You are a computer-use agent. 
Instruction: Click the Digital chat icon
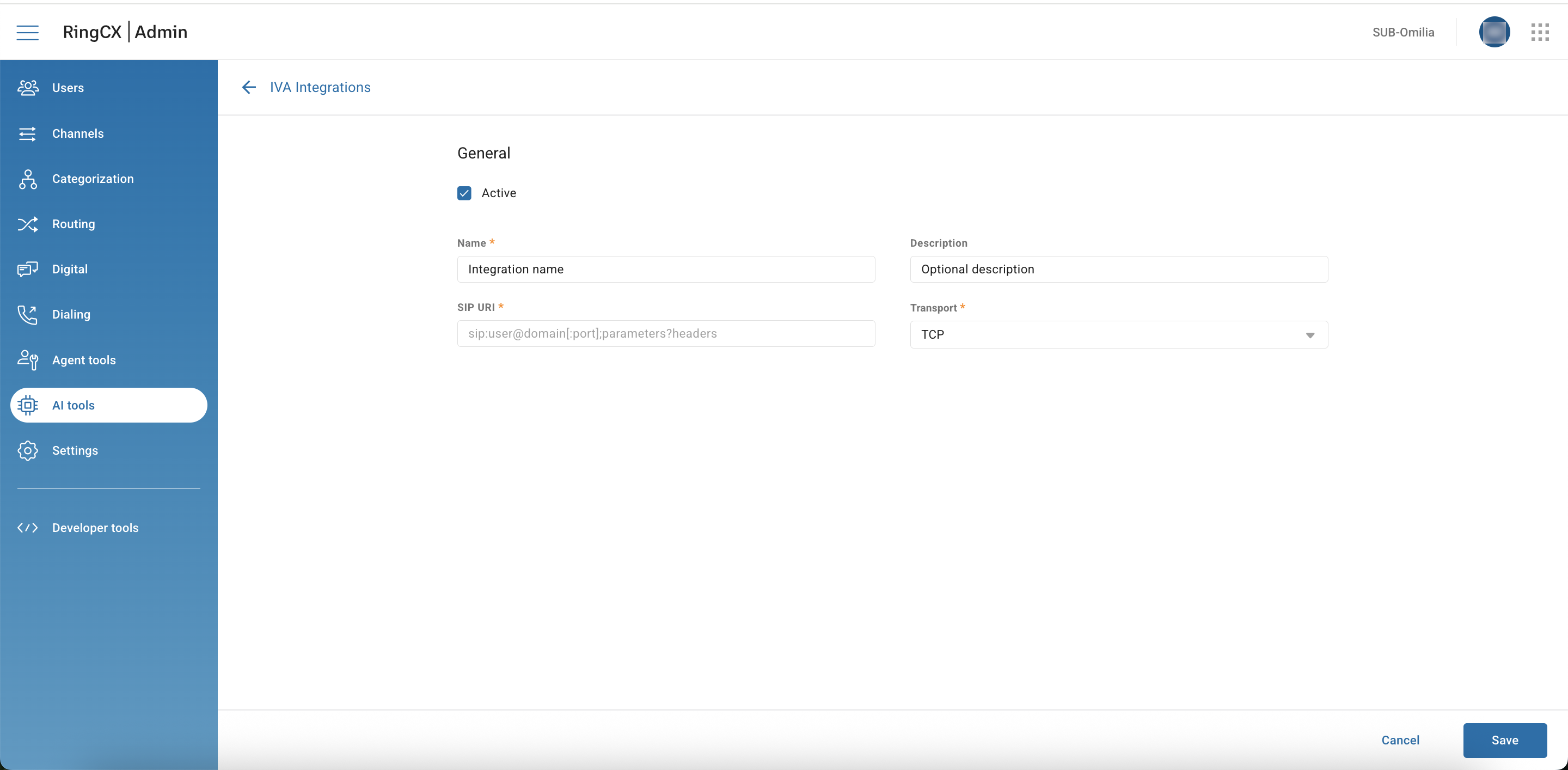[x=27, y=269]
